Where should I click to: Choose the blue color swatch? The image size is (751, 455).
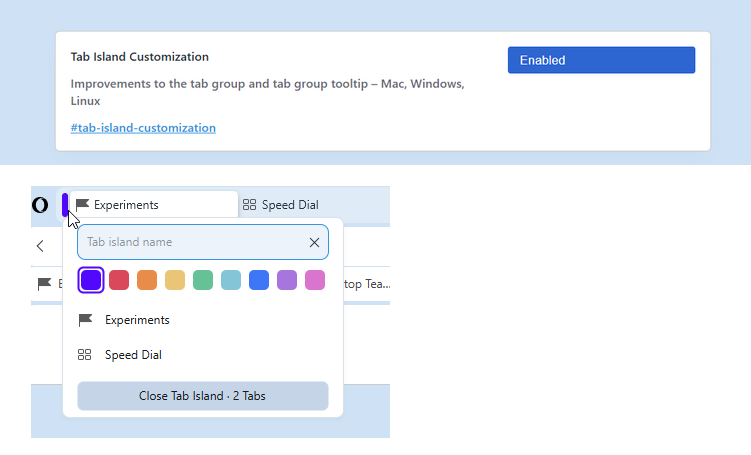259,280
